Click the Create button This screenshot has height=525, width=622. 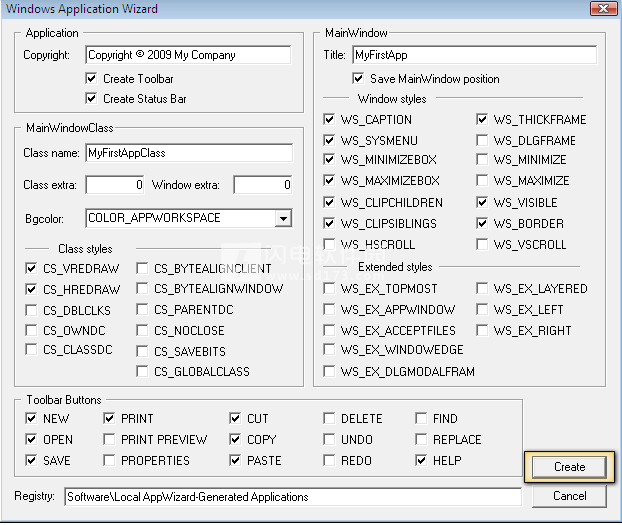(x=569, y=467)
